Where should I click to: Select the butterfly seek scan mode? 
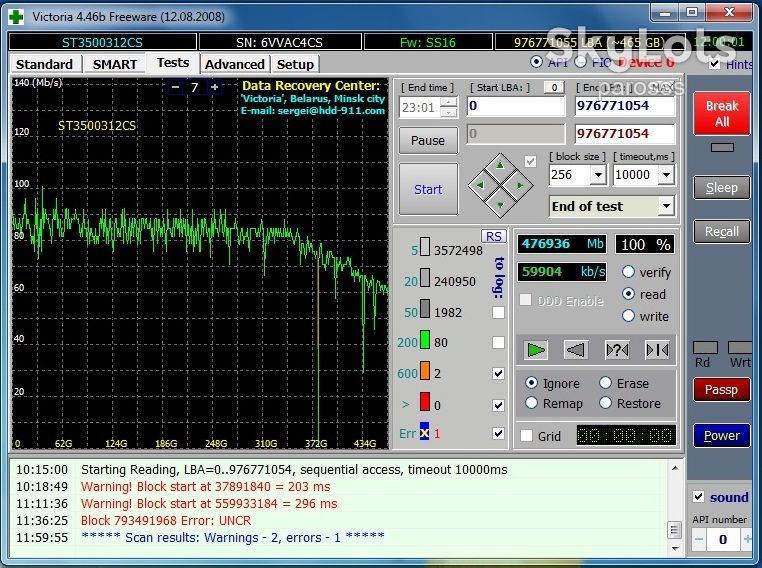pos(657,350)
